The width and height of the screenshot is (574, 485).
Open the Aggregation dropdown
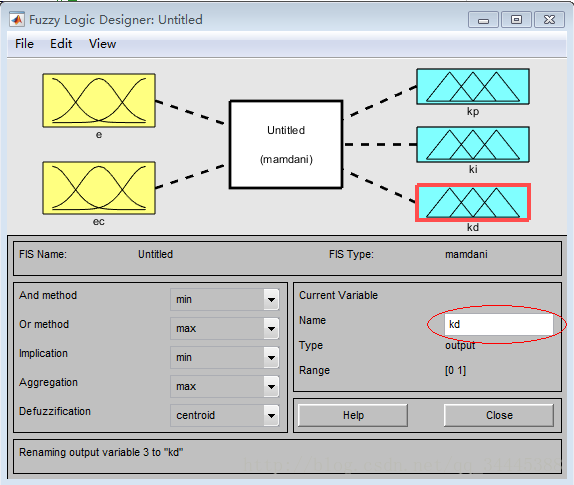[x=224, y=386]
